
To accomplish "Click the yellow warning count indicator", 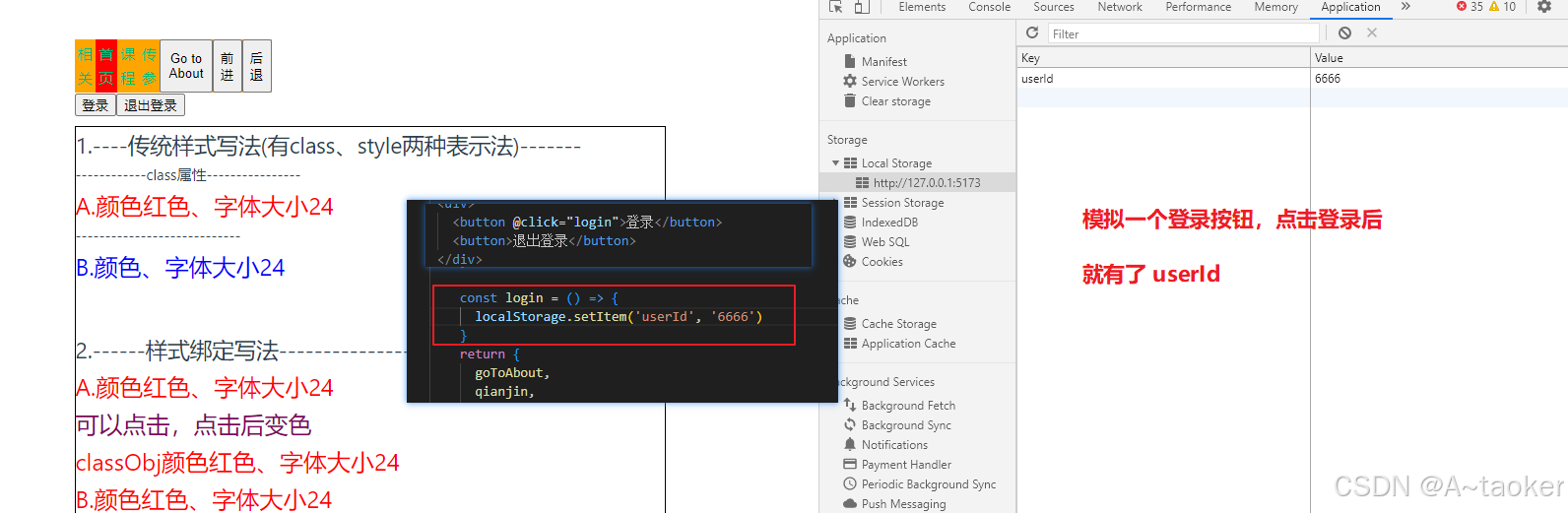I will pyautogui.click(x=1502, y=7).
